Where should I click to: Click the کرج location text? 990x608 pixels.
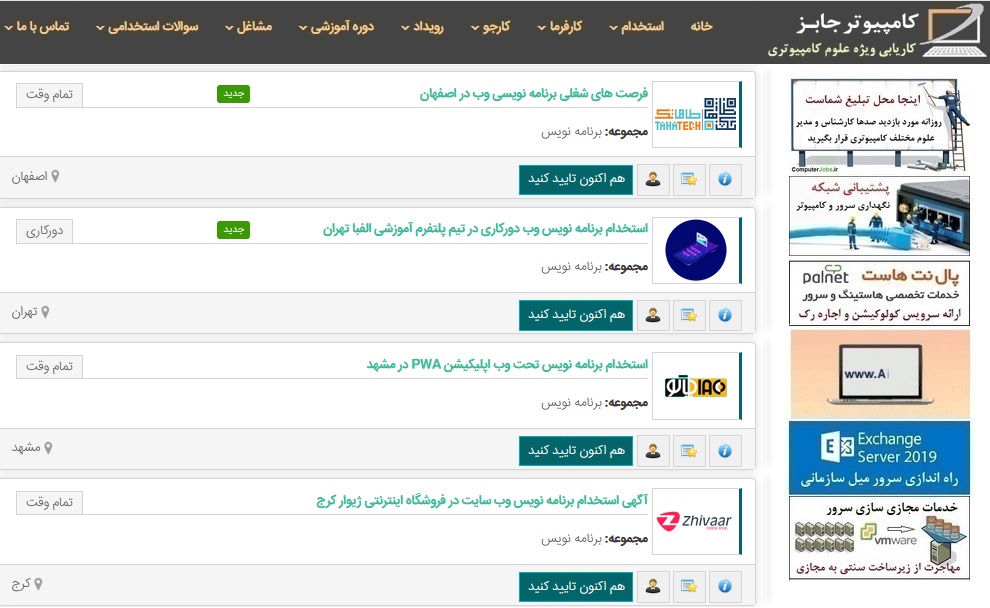[21, 585]
